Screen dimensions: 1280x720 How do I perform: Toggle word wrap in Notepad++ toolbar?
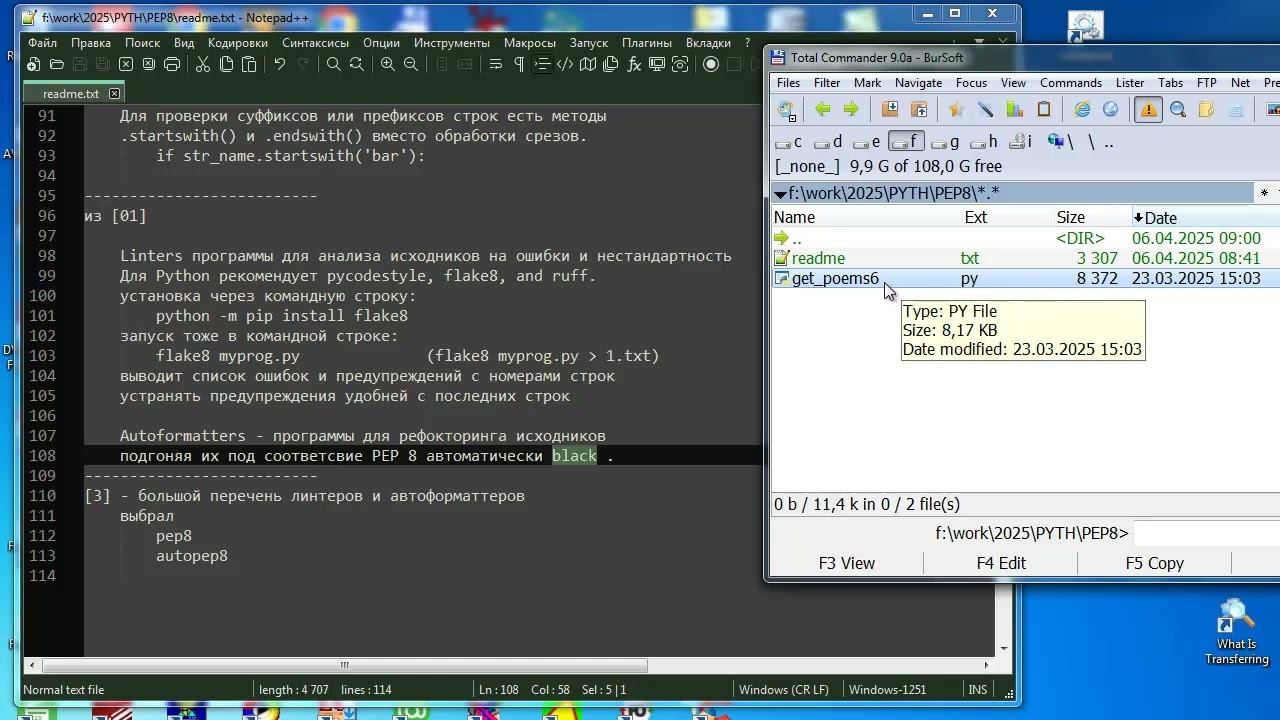pyautogui.click(x=495, y=64)
